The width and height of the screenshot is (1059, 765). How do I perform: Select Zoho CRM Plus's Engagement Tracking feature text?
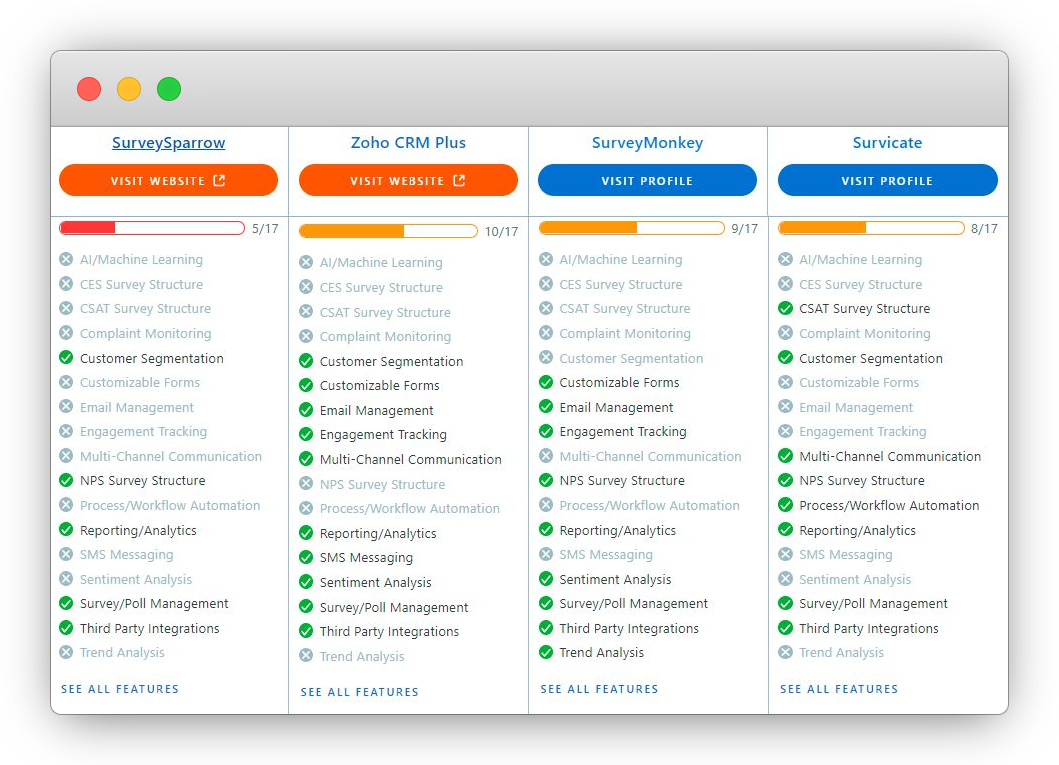pos(383,435)
